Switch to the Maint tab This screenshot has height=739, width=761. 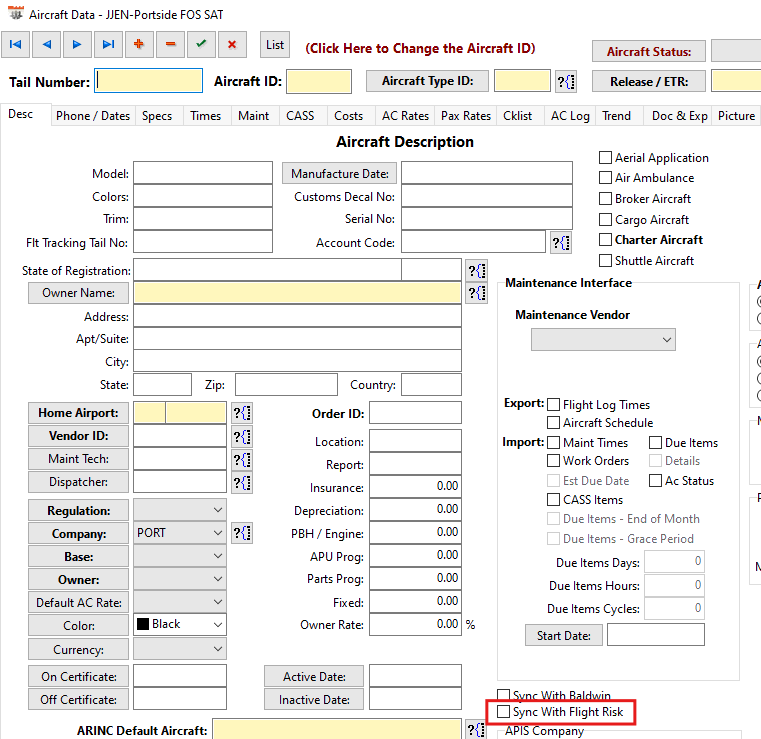click(253, 116)
